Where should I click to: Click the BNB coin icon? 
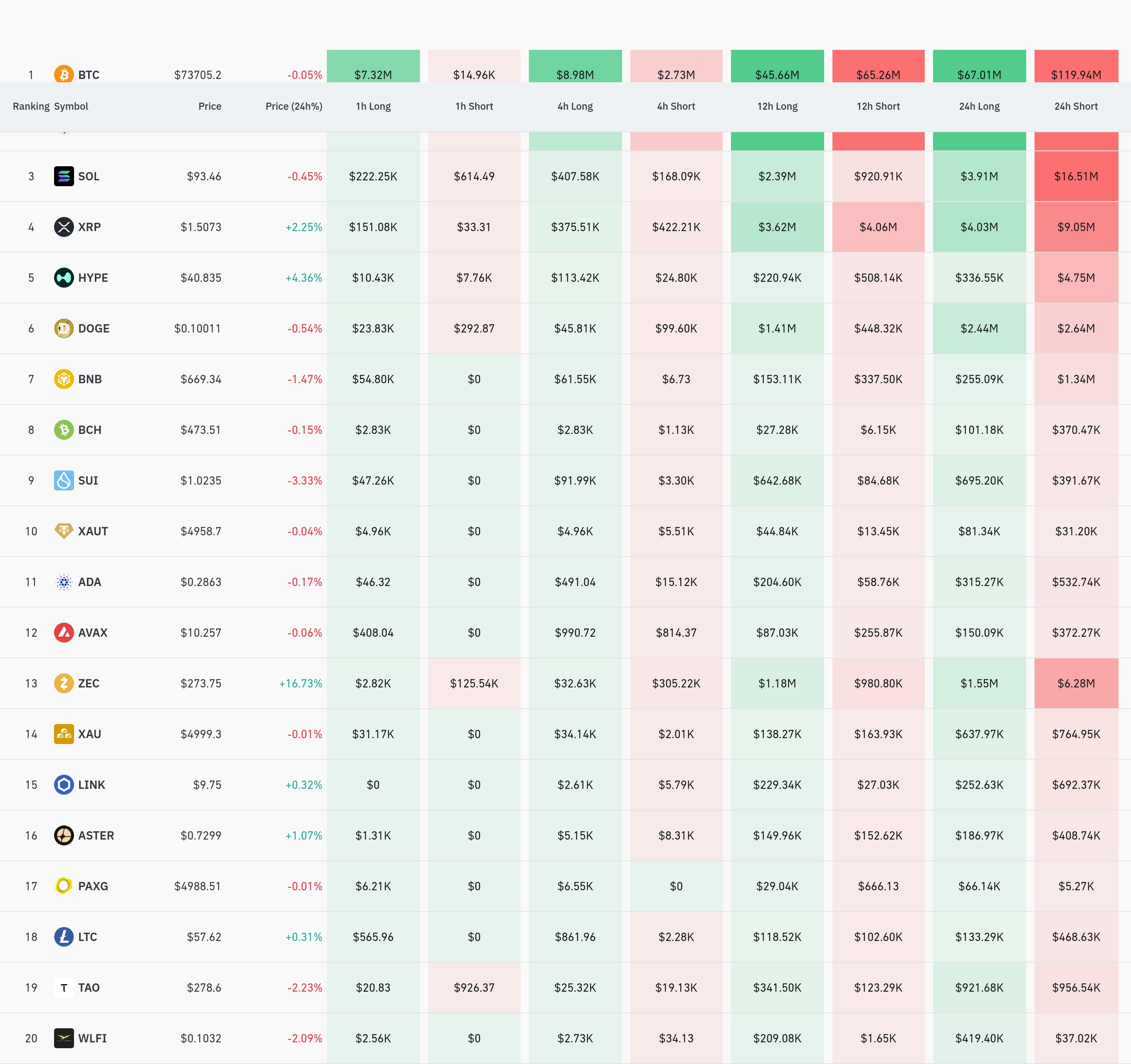coord(64,379)
